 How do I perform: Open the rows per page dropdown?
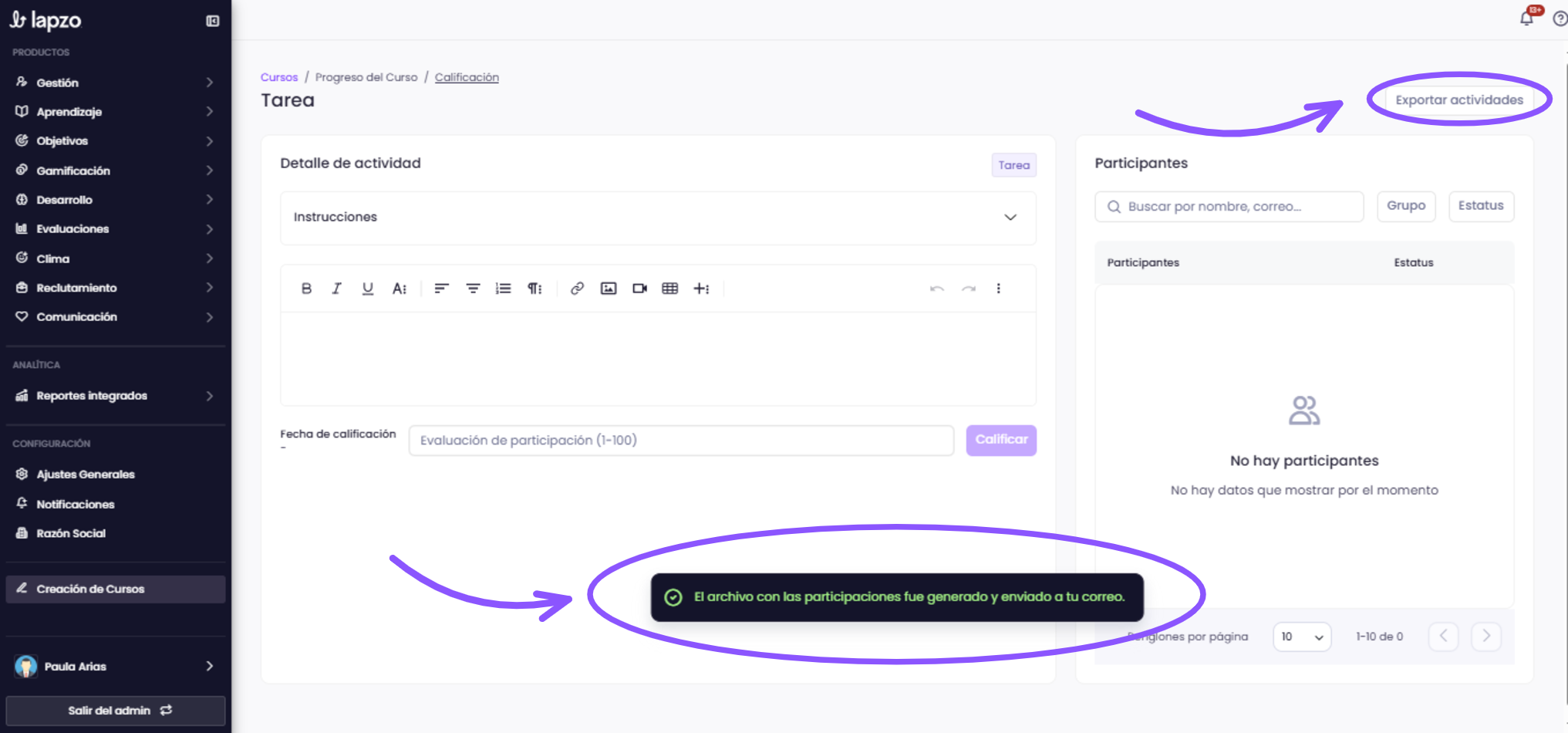pos(1302,637)
